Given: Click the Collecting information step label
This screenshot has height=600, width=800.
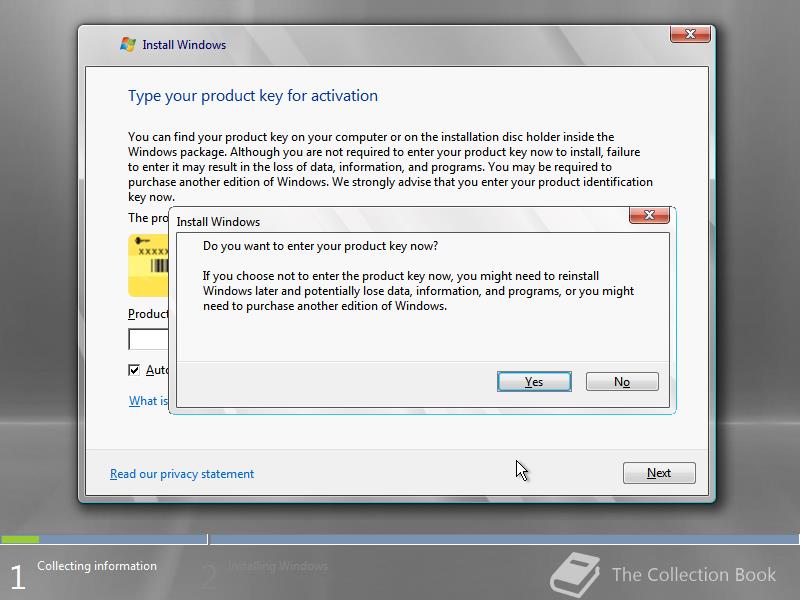Looking at the screenshot, I should 97,566.
